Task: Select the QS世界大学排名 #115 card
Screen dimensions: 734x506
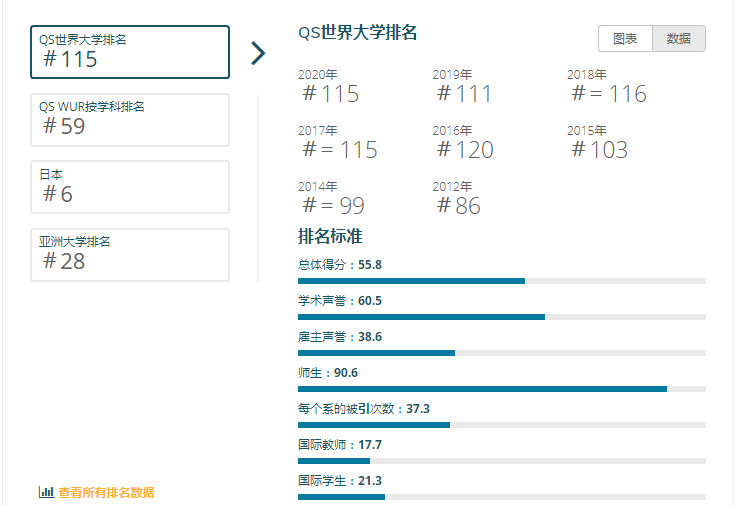Action: click(x=130, y=52)
